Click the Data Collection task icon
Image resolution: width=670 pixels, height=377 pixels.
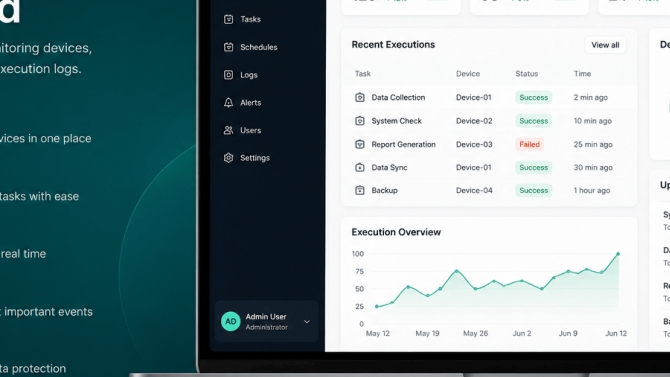(360, 97)
